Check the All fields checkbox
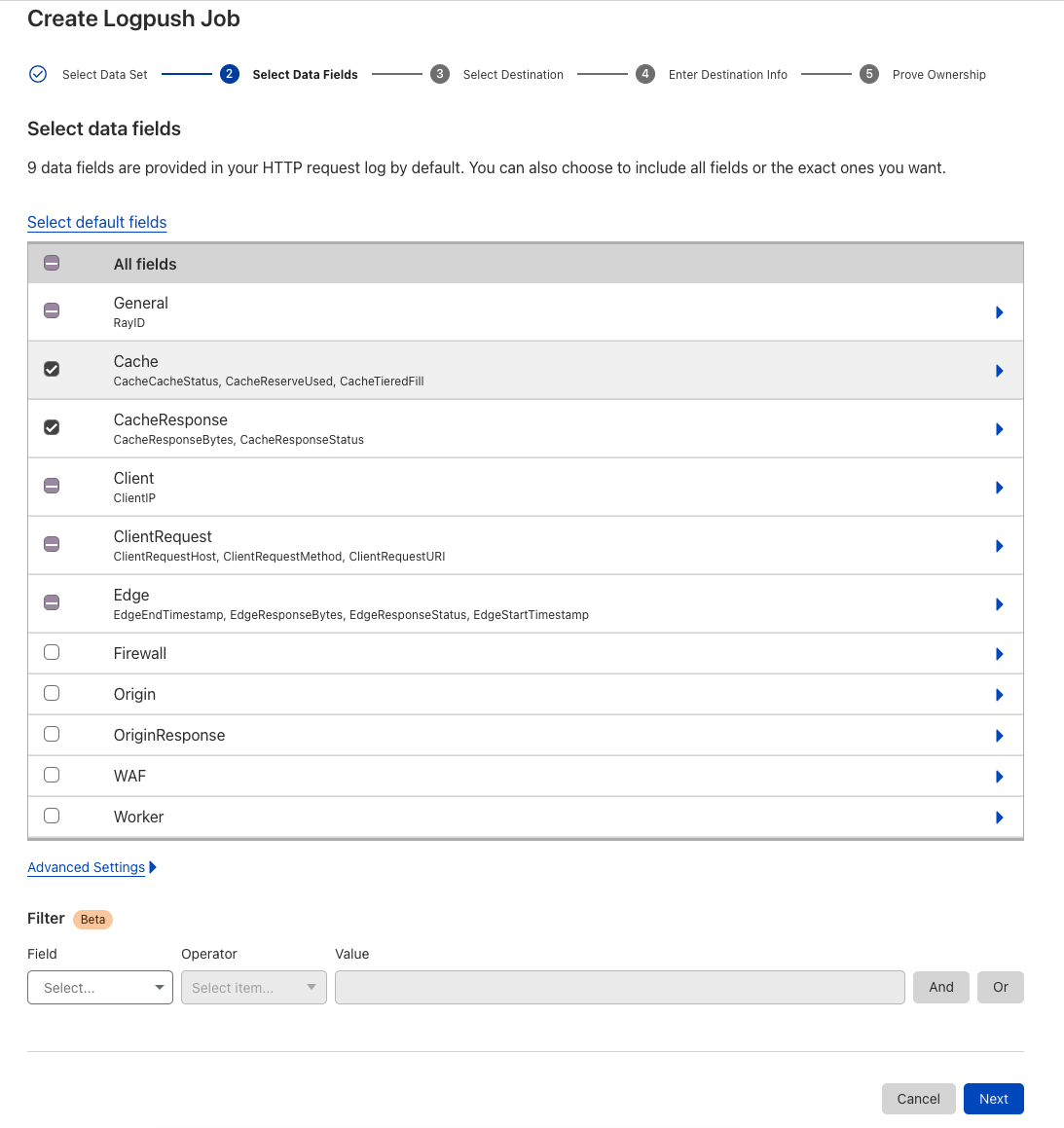 click(x=51, y=263)
